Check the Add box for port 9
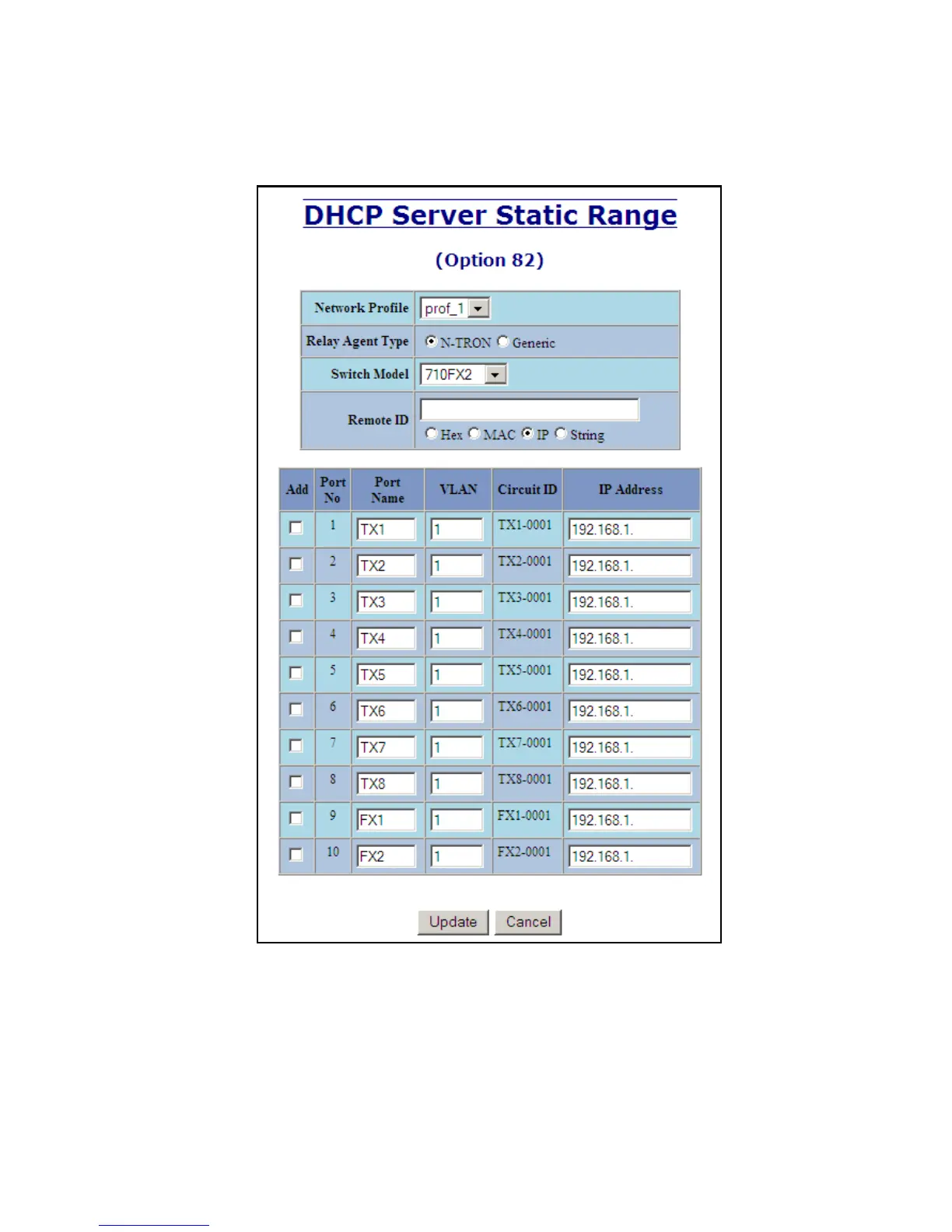Viewport: 952px width, 1232px height. point(296,818)
